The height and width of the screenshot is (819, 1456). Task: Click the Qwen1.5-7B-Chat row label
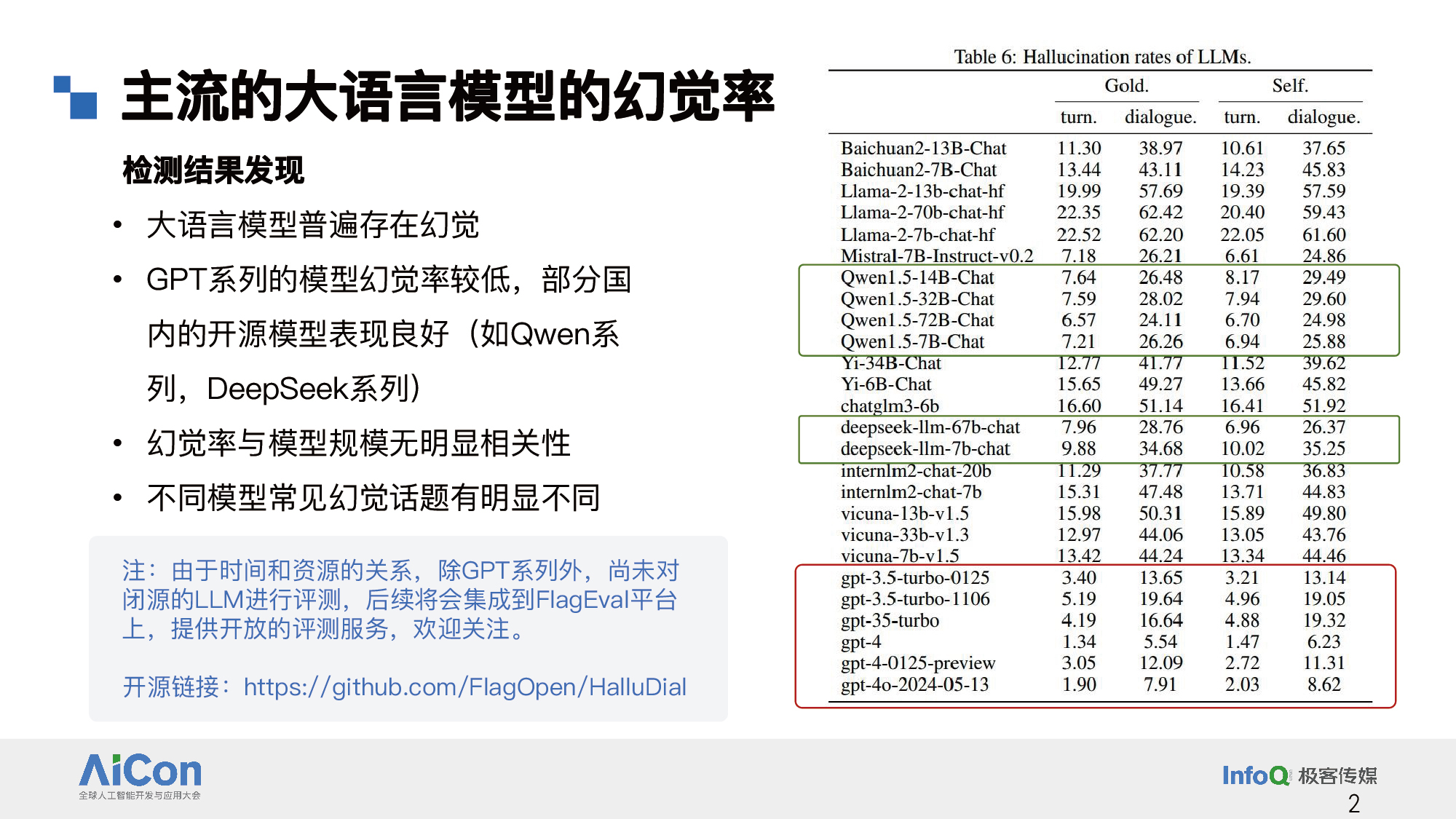[x=912, y=341]
